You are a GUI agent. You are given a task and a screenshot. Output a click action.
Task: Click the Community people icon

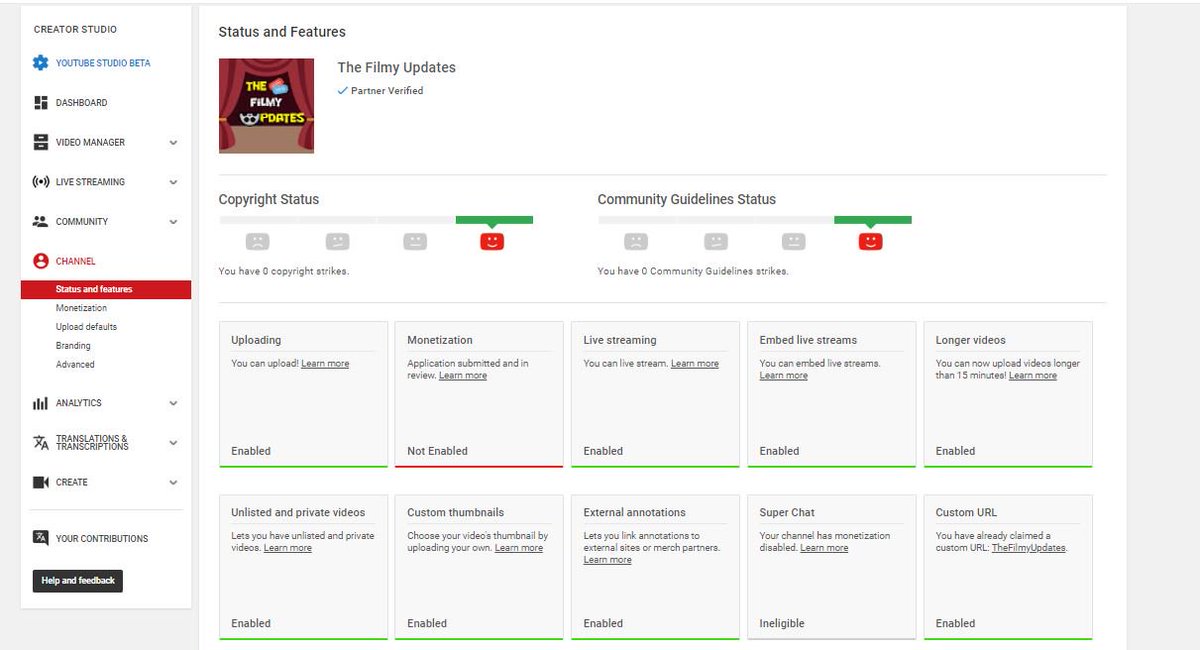[x=40, y=221]
